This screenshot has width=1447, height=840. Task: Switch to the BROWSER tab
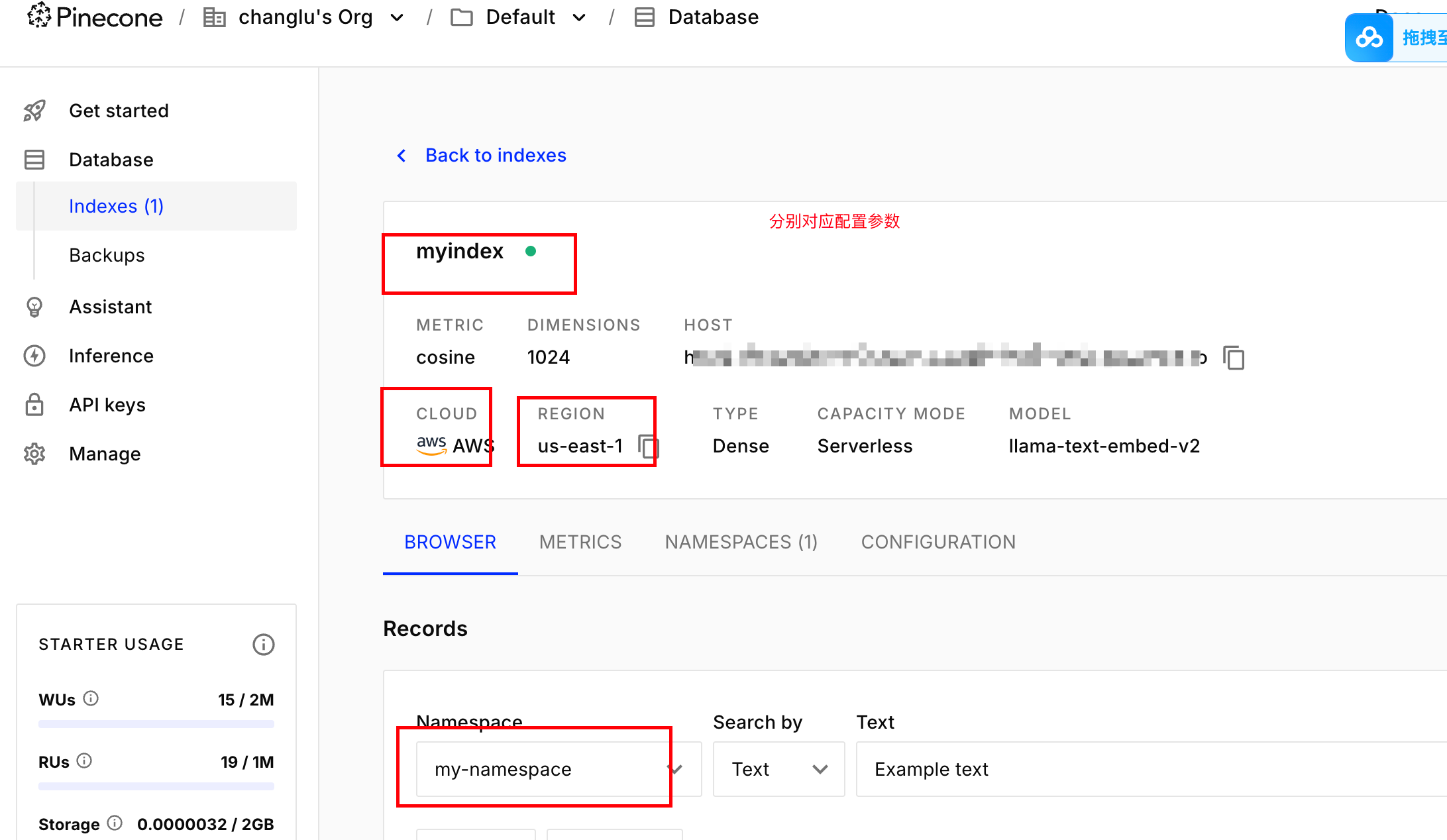(x=451, y=542)
